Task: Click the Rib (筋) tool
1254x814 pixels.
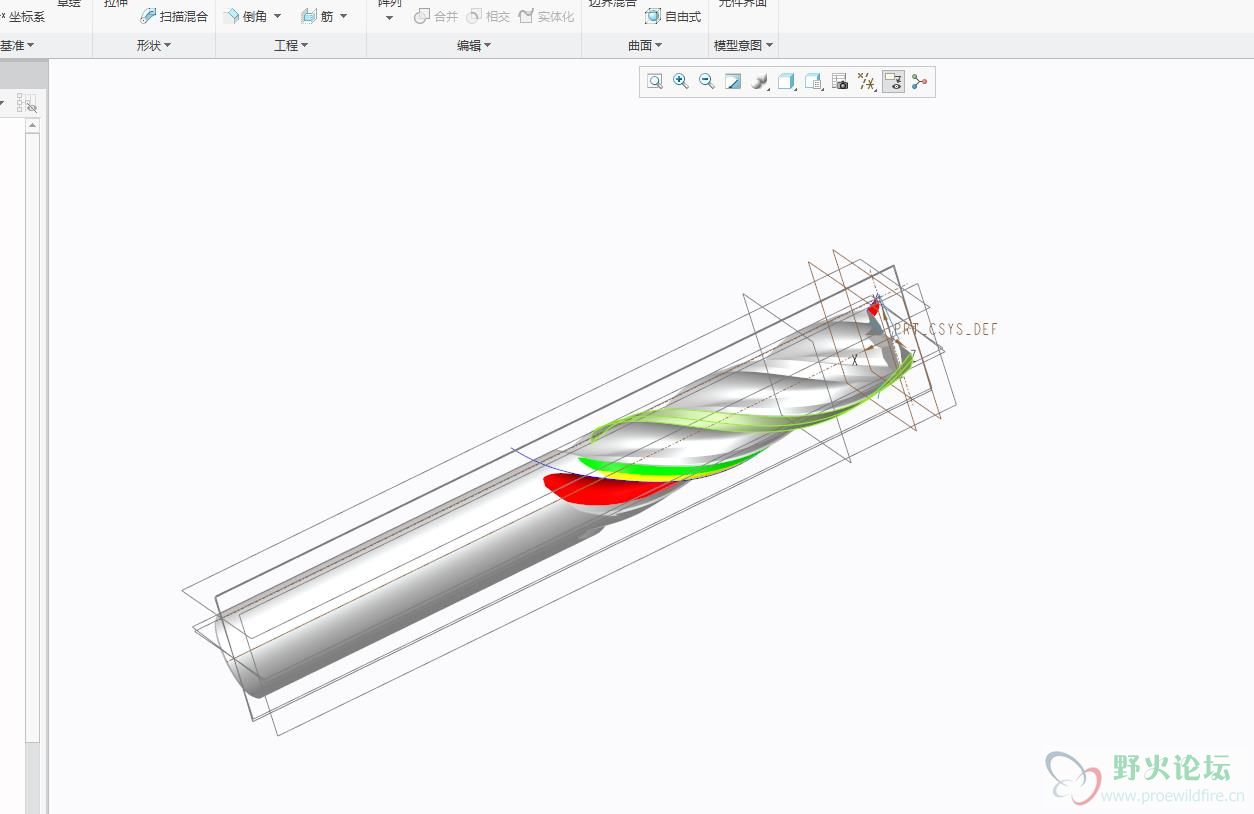Action: pos(318,16)
